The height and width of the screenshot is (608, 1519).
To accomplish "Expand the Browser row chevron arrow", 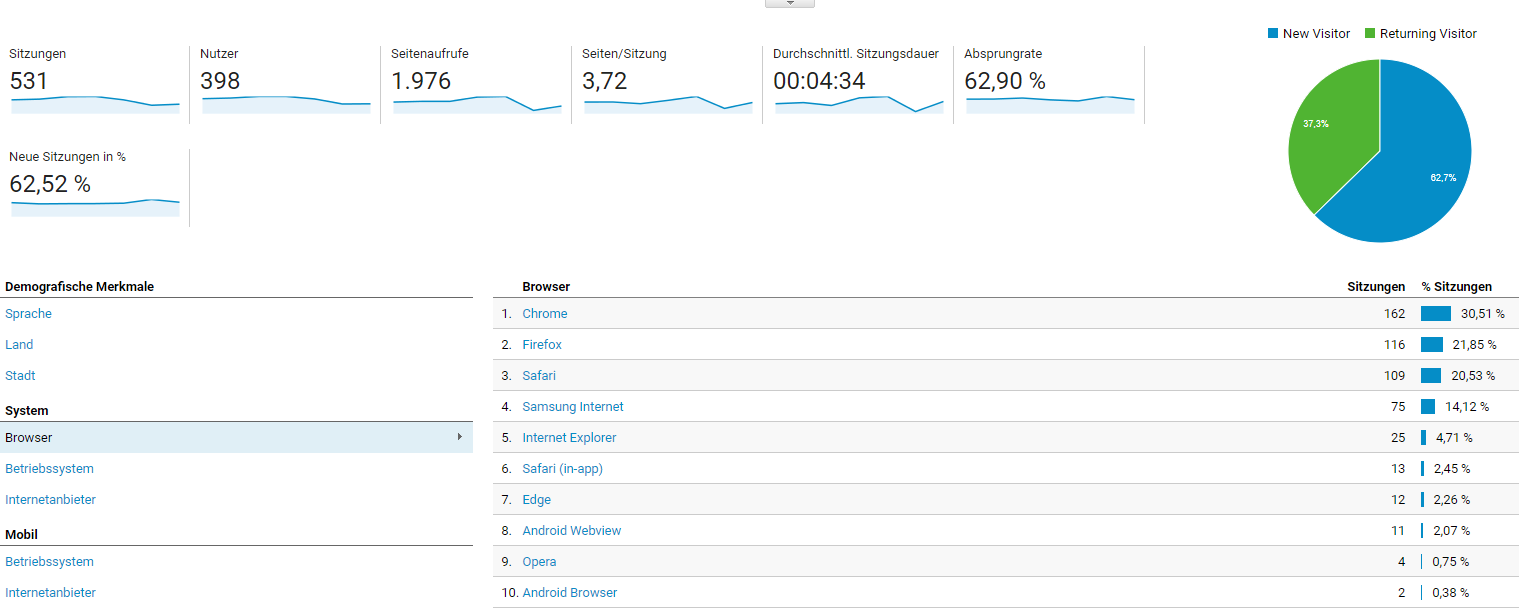I will pos(459,437).
